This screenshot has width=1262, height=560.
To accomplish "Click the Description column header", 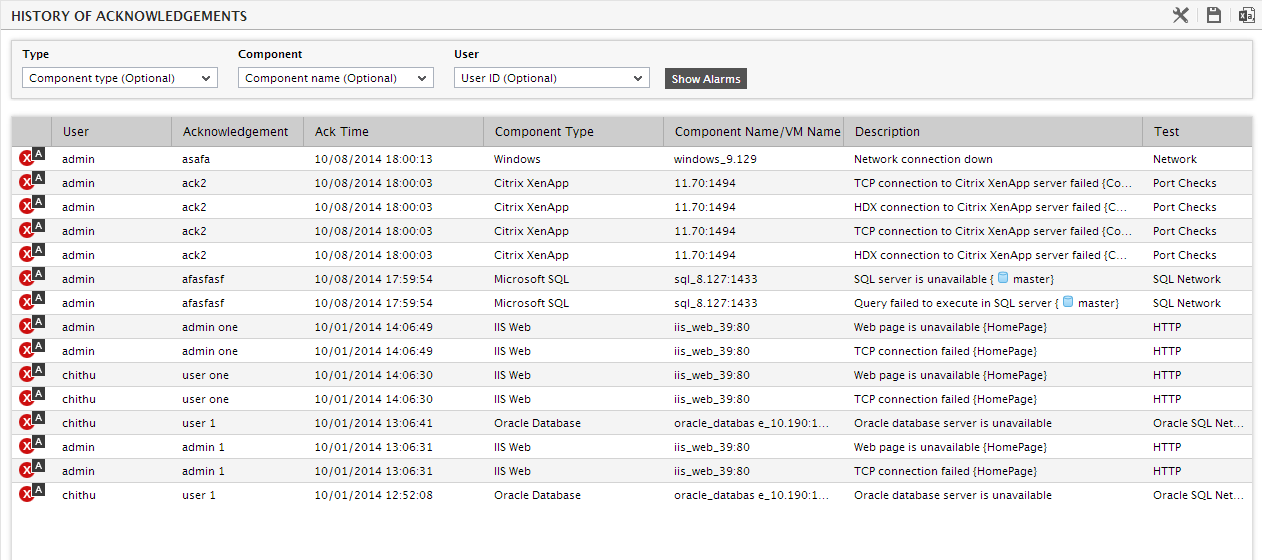I will (x=887, y=131).
